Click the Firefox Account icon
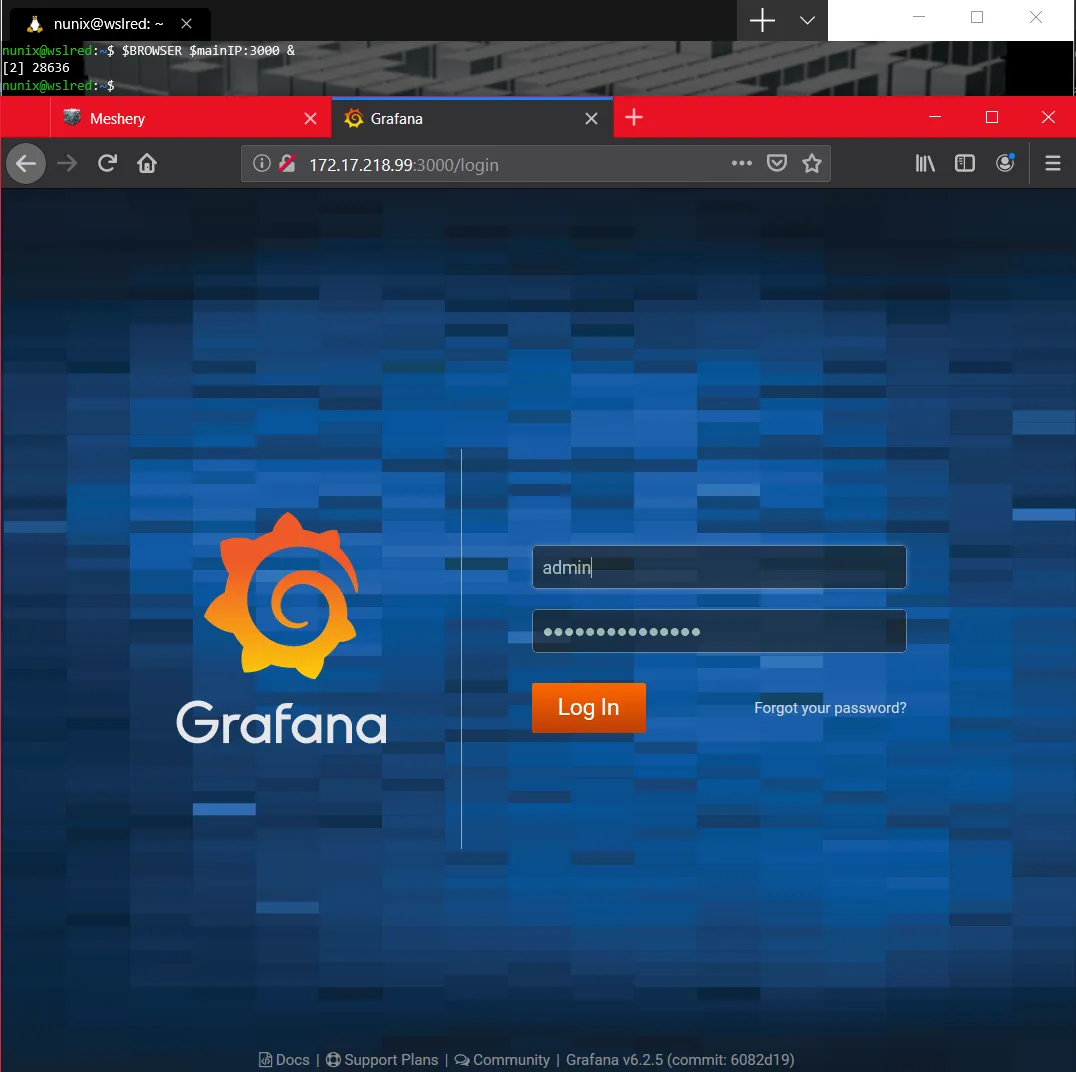The width and height of the screenshot is (1076, 1072). click(x=1004, y=163)
